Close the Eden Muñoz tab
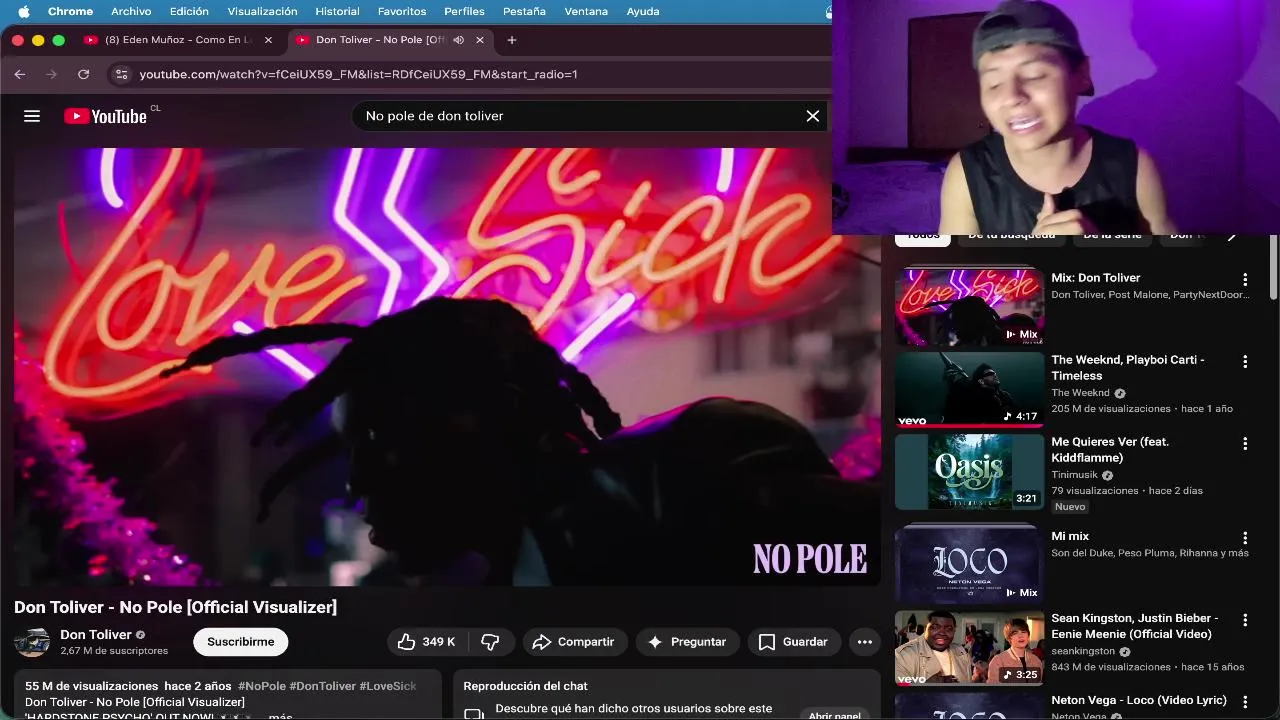Image resolution: width=1280 pixels, height=720 pixels. click(x=268, y=40)
